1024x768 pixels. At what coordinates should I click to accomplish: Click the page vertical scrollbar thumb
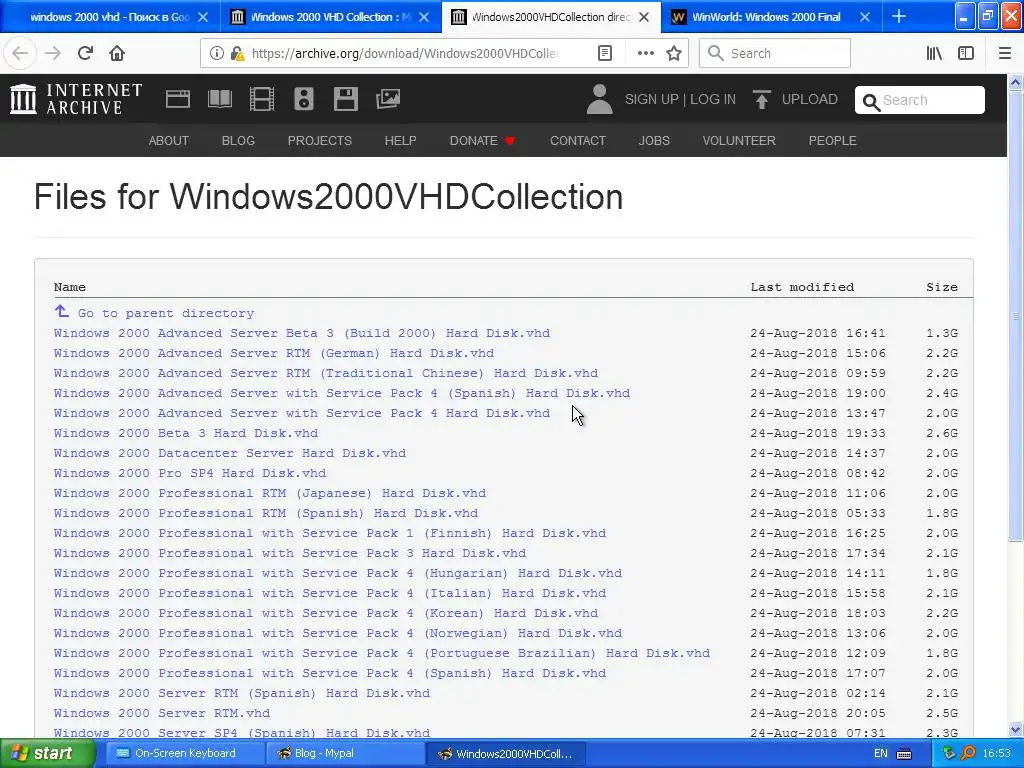[1015, 316]
